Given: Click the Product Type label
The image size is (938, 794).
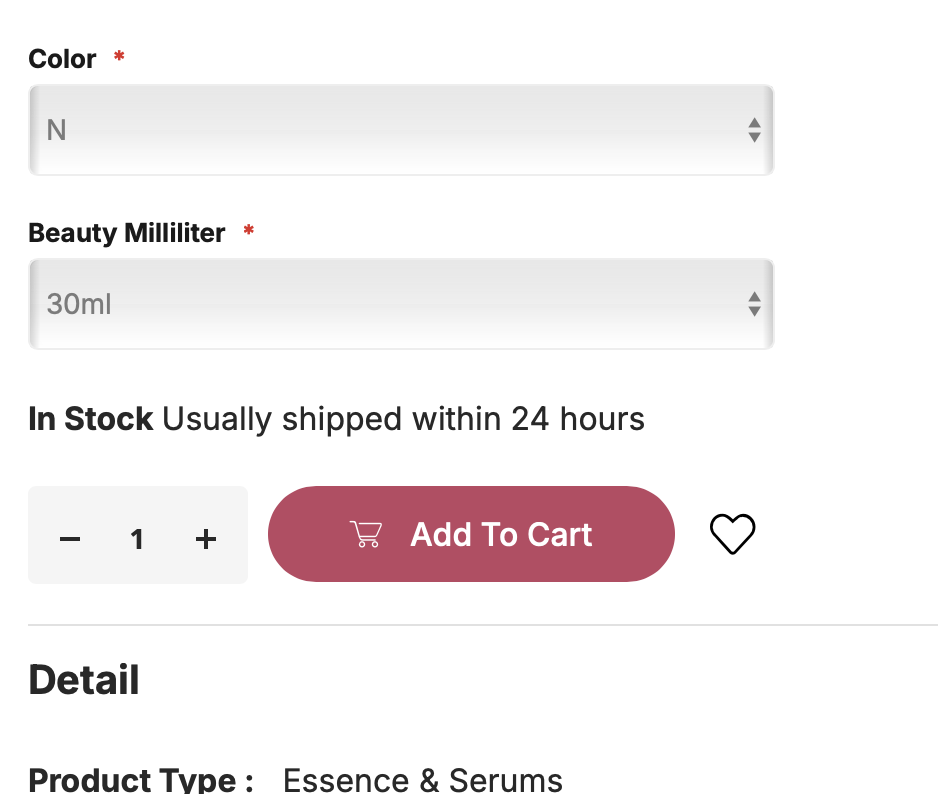Looking at the screenshot, I should point(141,779).
